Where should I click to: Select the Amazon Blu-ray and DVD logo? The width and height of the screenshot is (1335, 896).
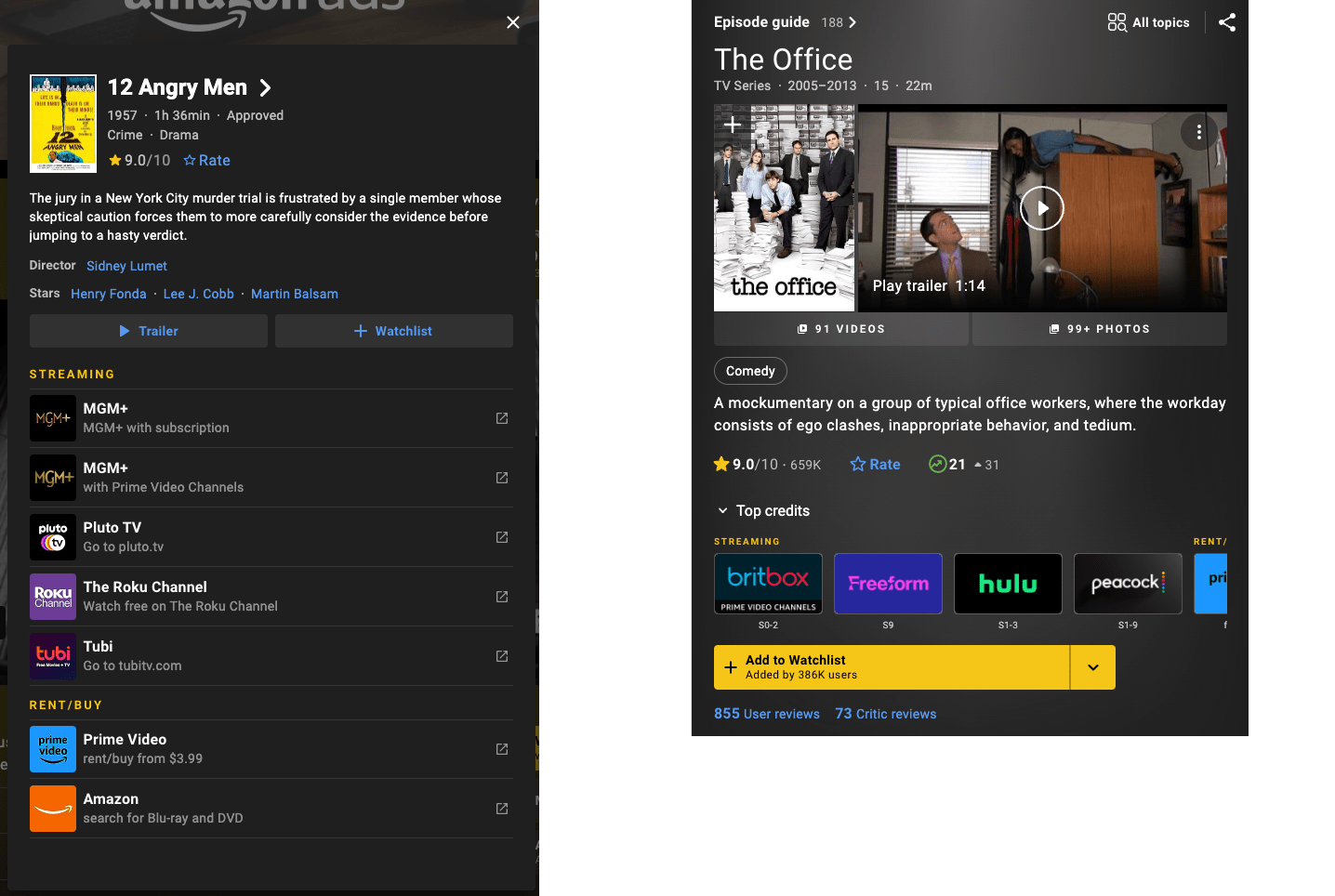coord(53,809)
